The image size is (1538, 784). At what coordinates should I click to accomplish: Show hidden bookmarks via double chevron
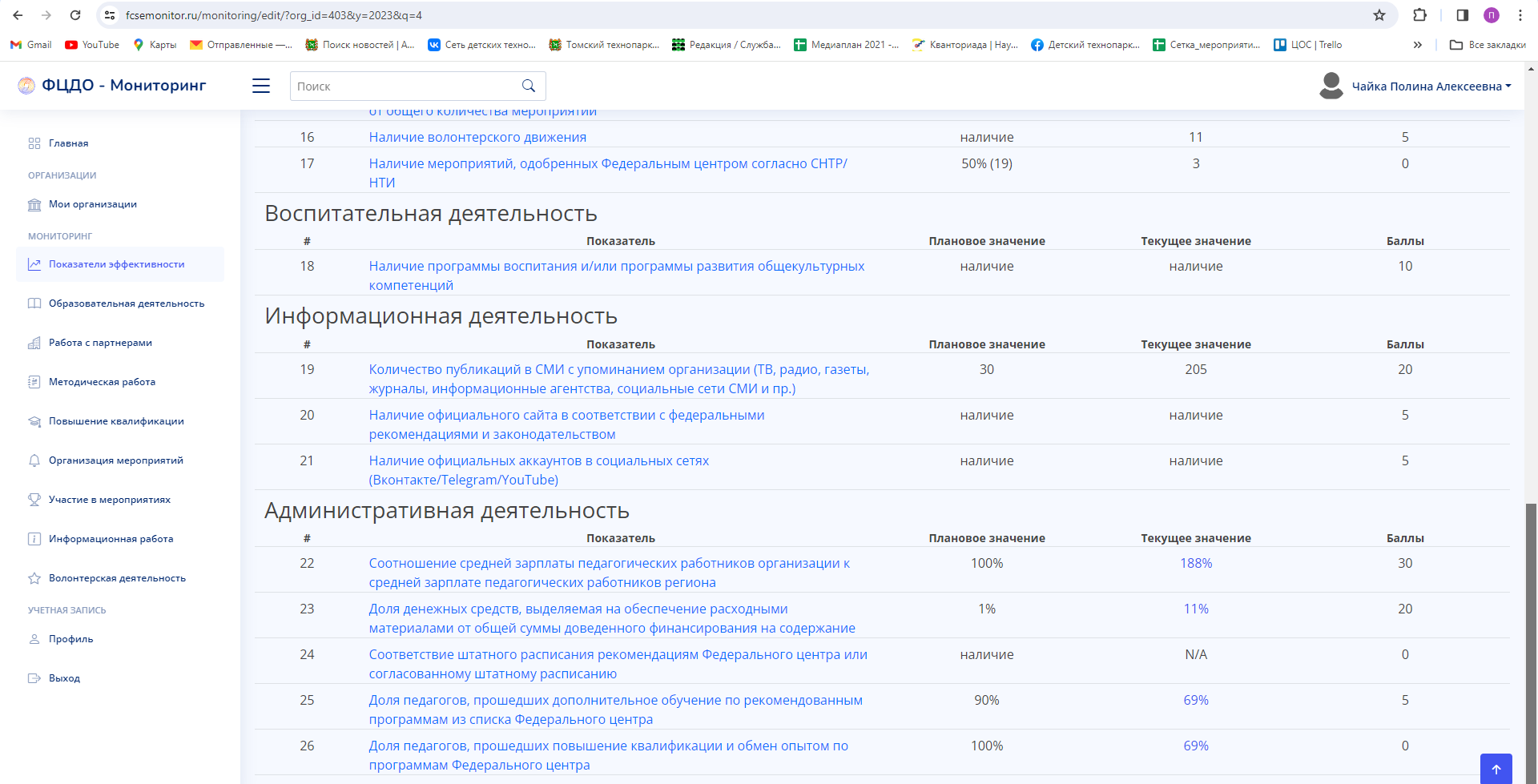tap(1417, 45)
